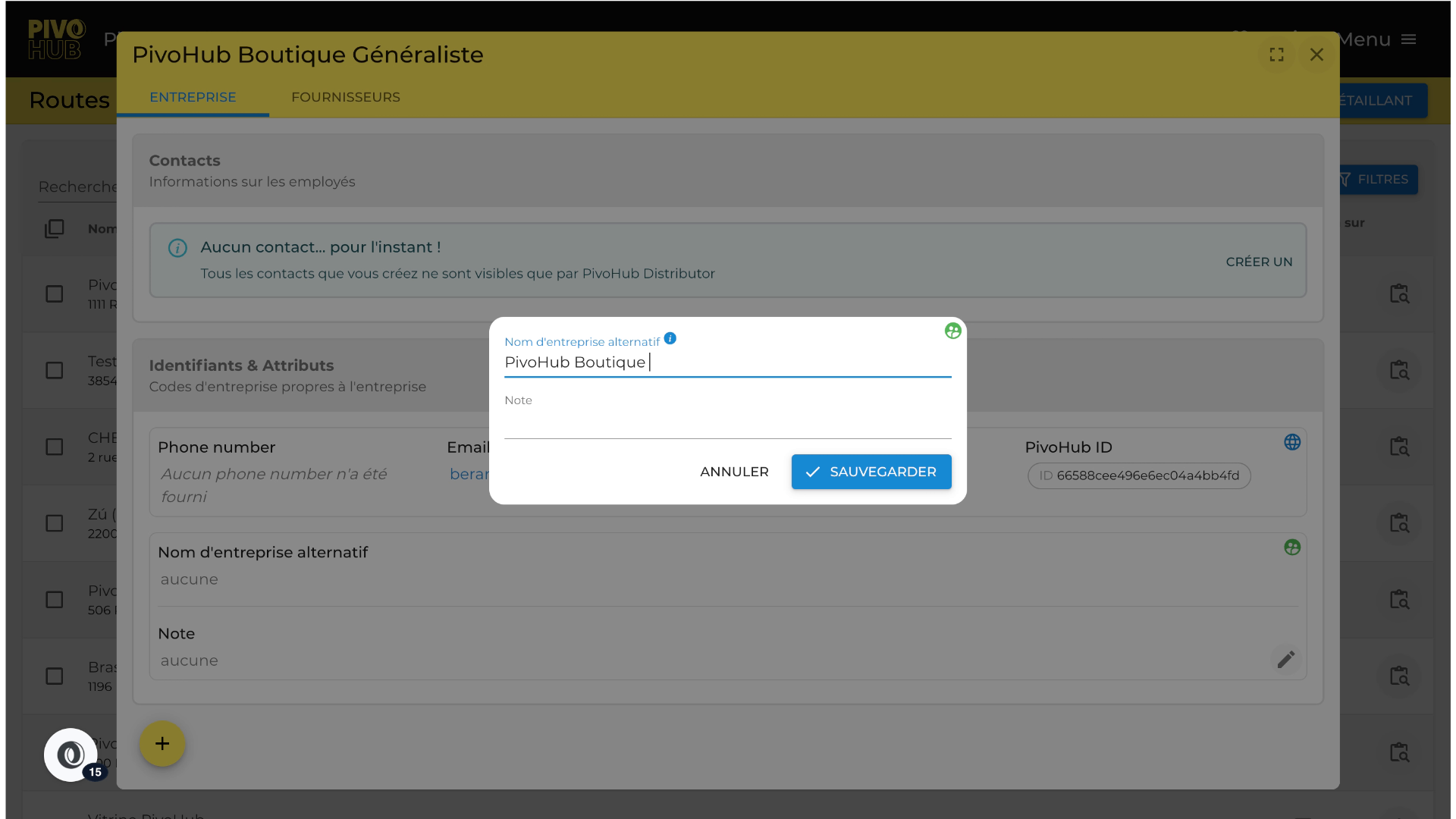1456x819 pixels.
Task: Check the first row checkbox in Routes list
Action: (55, 293)
